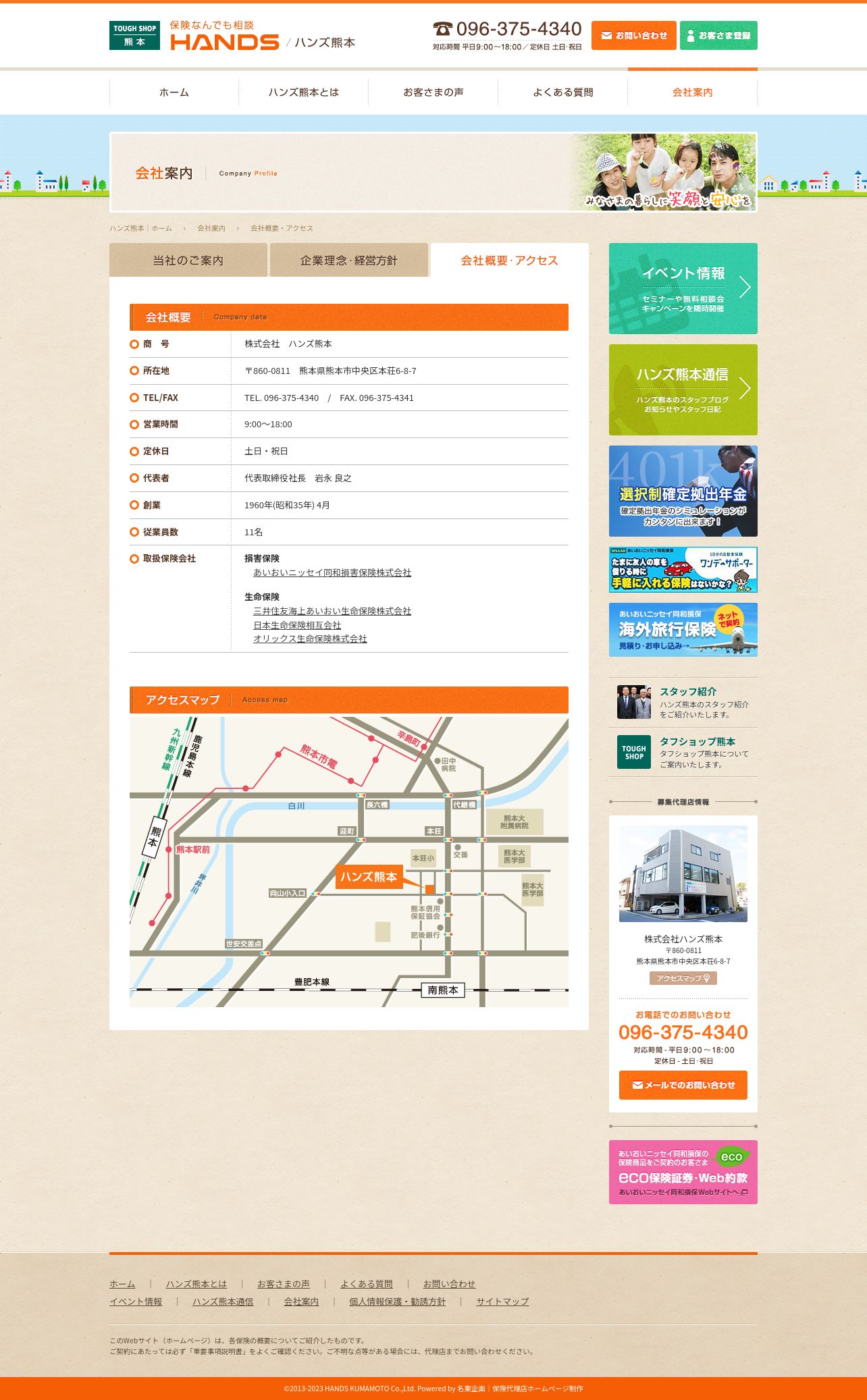Open the ハンズ熊本通信 banner
The image size is (867, 1400).
coord(683,389)
